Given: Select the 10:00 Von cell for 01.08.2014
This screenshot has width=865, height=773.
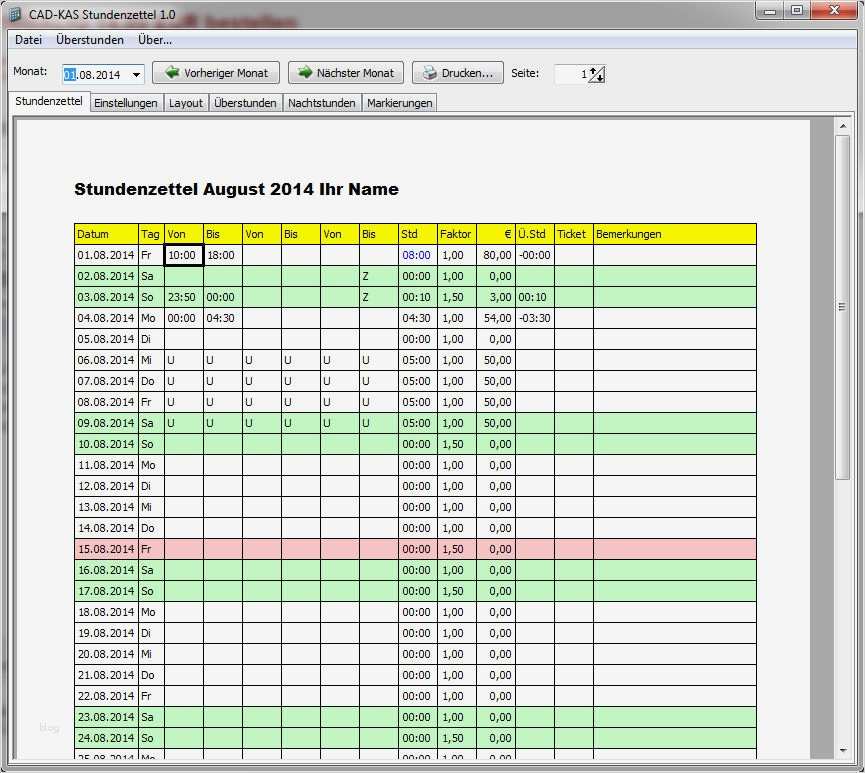Looking at the screenshot, I should click(183, 255).
